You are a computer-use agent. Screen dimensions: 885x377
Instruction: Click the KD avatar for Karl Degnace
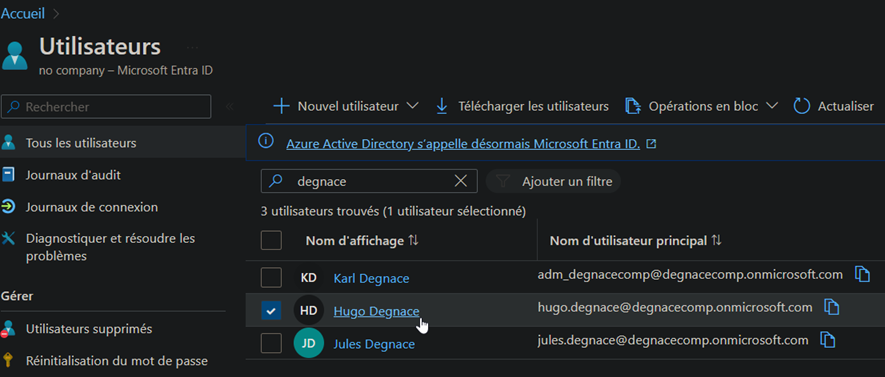309,278
